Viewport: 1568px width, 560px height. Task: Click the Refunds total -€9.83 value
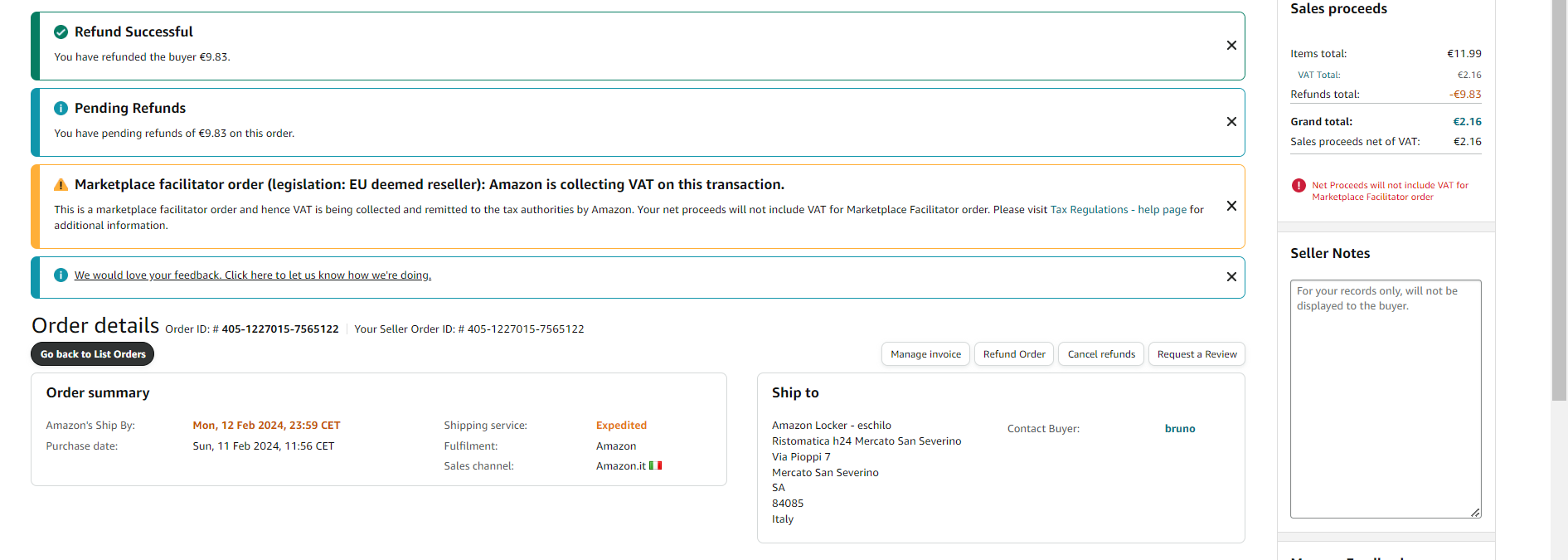click(x=1465, y=95)
